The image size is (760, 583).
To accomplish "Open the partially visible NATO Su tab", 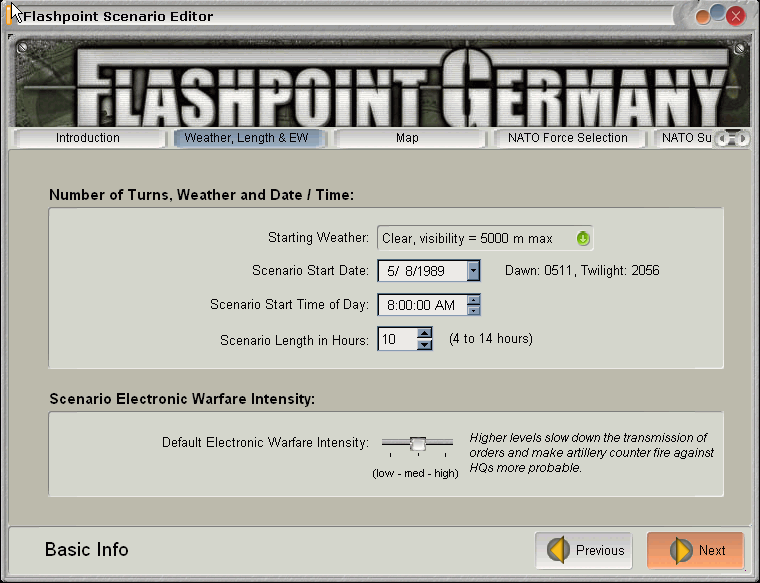I will [x=686, y=138].
